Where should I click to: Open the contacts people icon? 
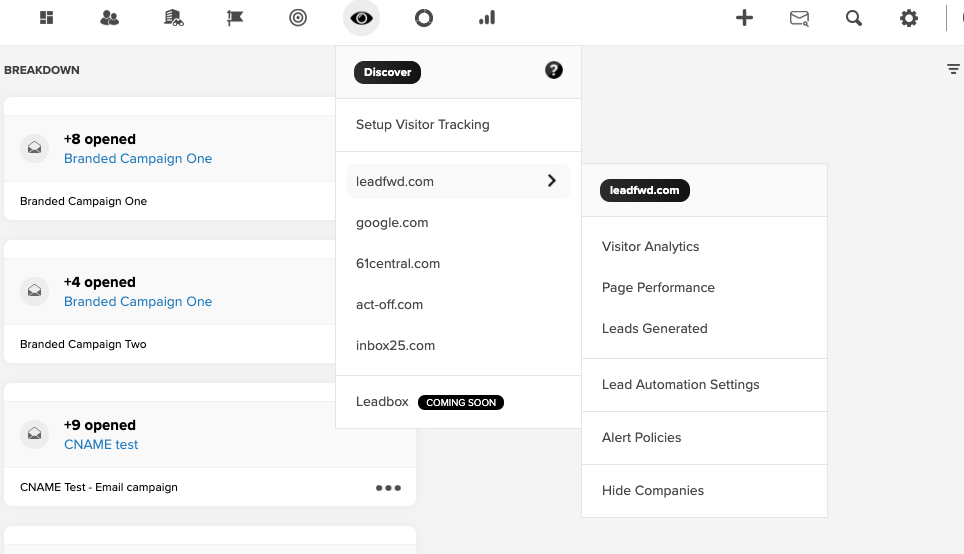109,18
